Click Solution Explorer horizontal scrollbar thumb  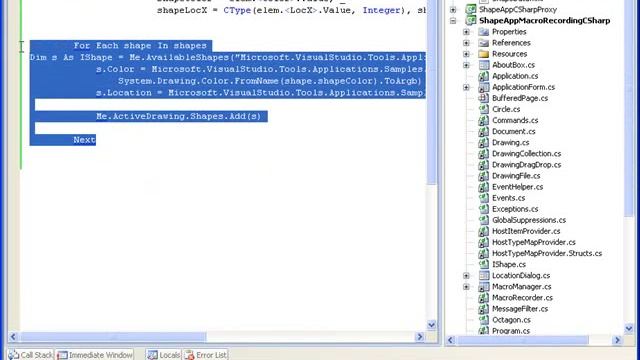[x=523, y=340]
